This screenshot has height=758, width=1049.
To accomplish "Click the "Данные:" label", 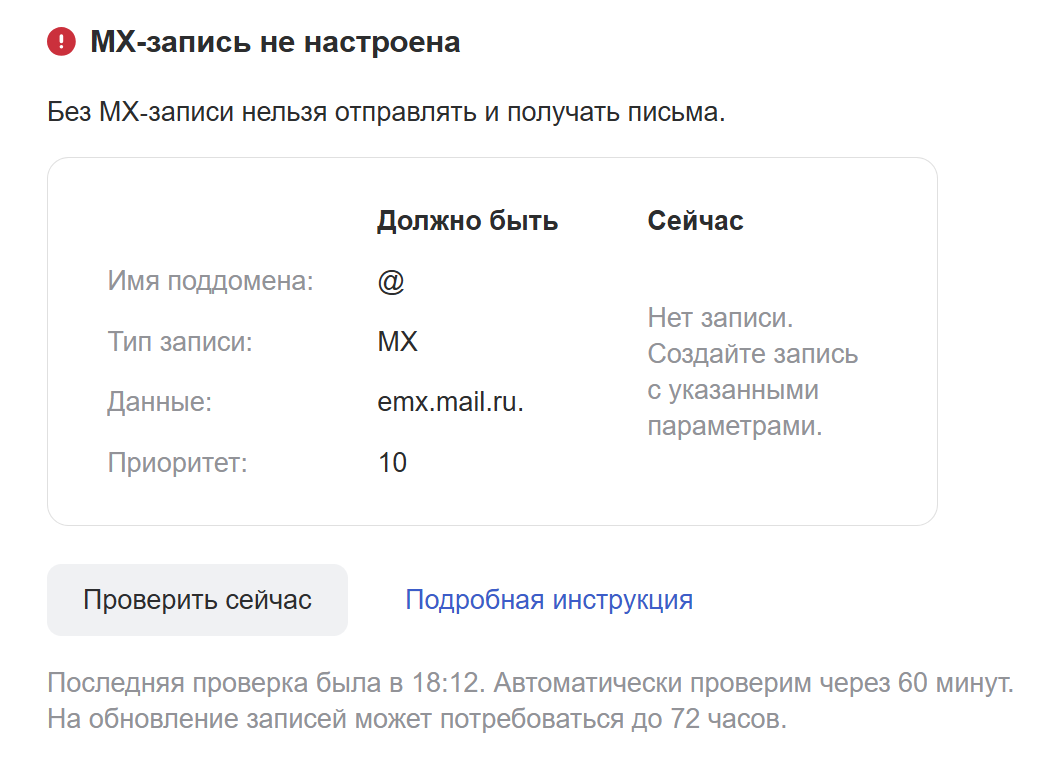I will [160, 402].
